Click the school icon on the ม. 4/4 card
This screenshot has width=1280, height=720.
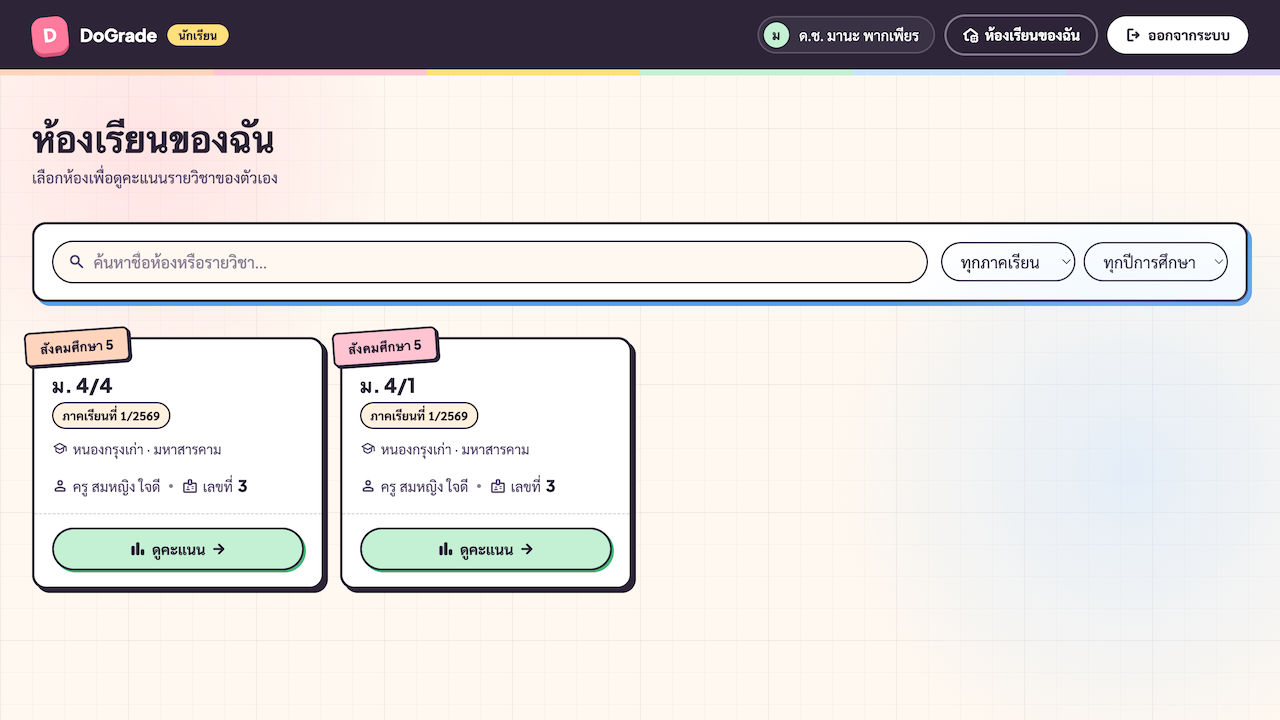tap(60, 449)
